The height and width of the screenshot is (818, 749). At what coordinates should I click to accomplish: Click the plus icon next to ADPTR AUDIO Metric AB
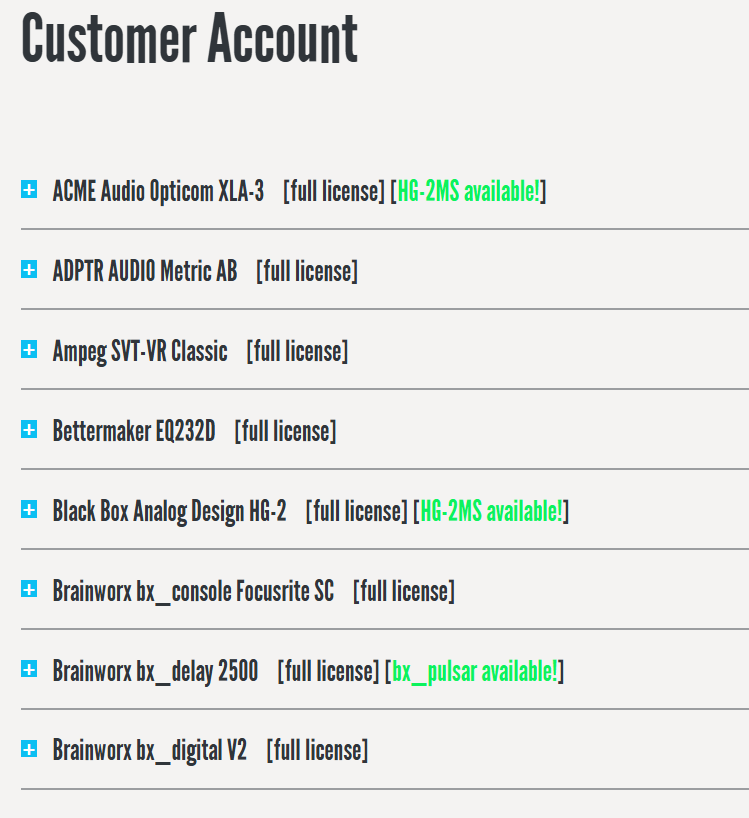28,270
